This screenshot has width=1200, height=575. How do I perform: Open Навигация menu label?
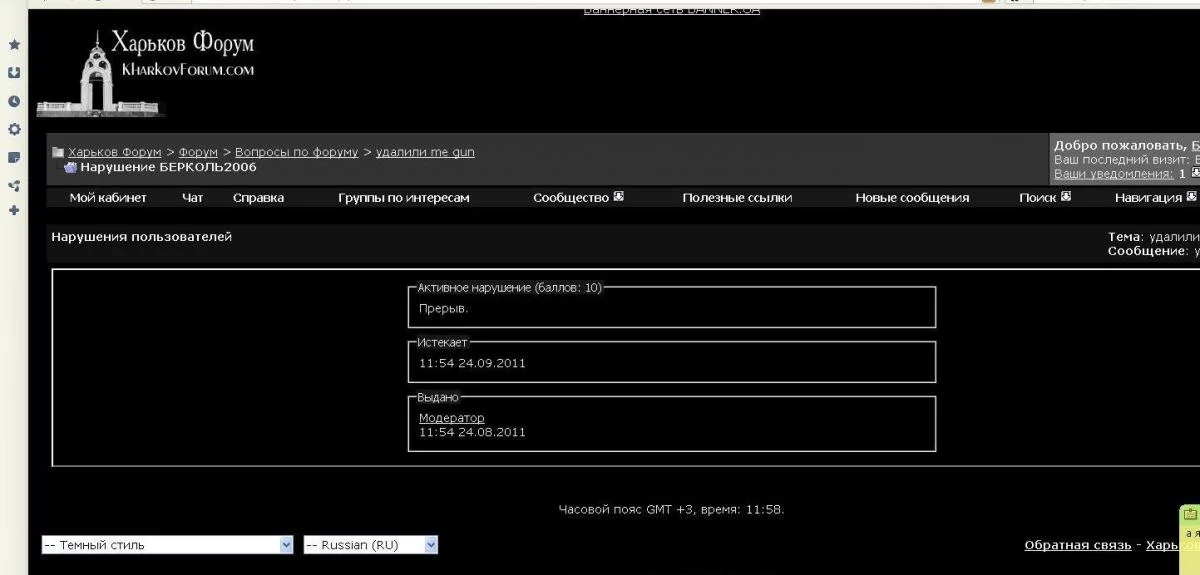click(x=1148, y=198)
